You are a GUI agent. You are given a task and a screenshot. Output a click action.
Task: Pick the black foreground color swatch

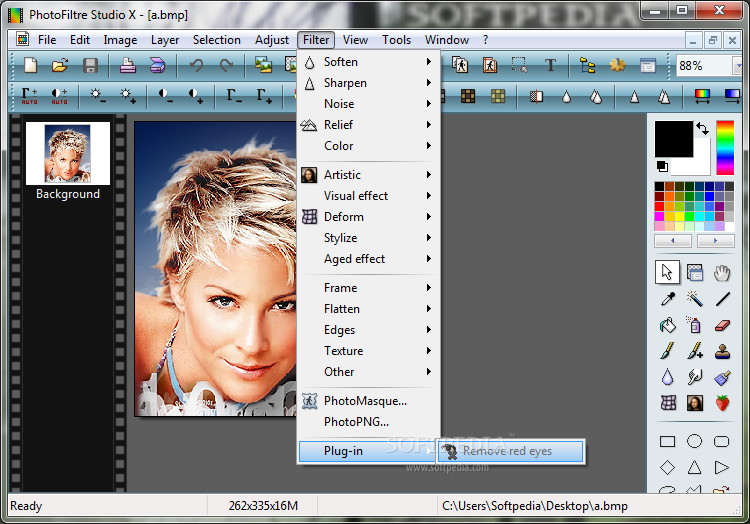(x=673, y=139)
